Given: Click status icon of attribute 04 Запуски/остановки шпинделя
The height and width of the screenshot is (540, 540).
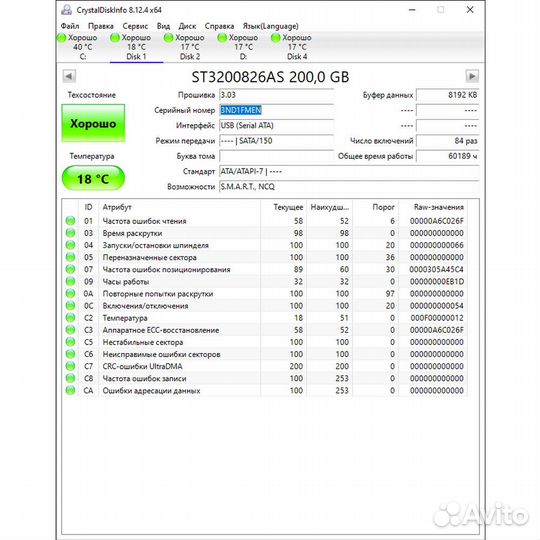Looking at the screenshot, I should point(71,245).
